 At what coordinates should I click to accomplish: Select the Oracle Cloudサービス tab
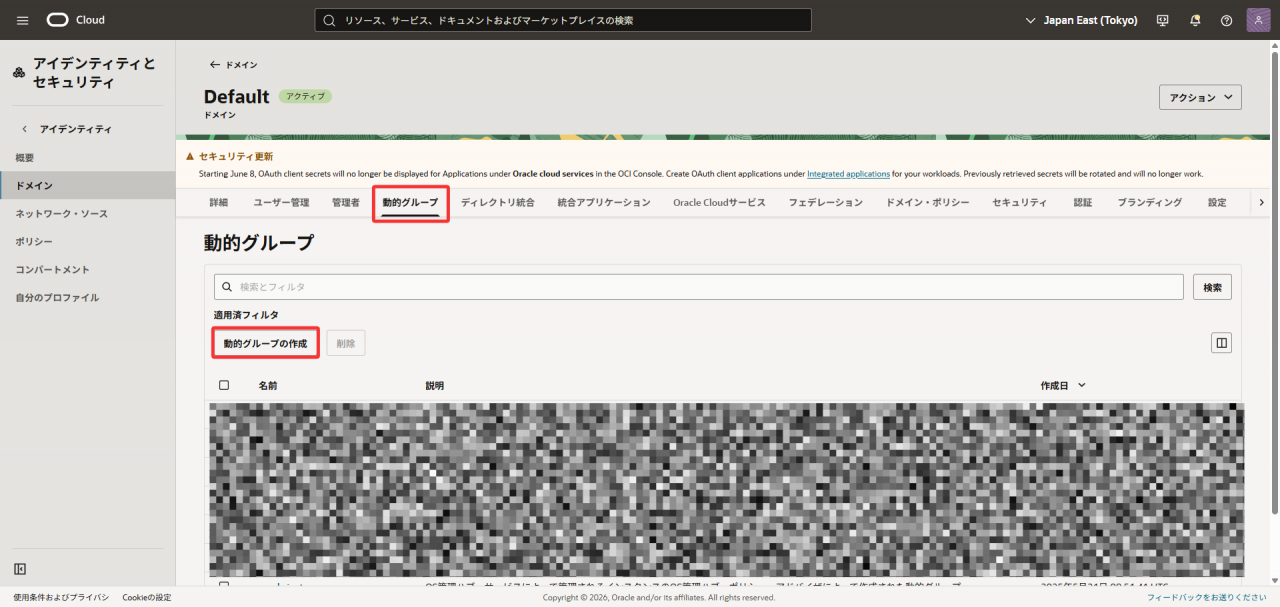pos(719,202)
